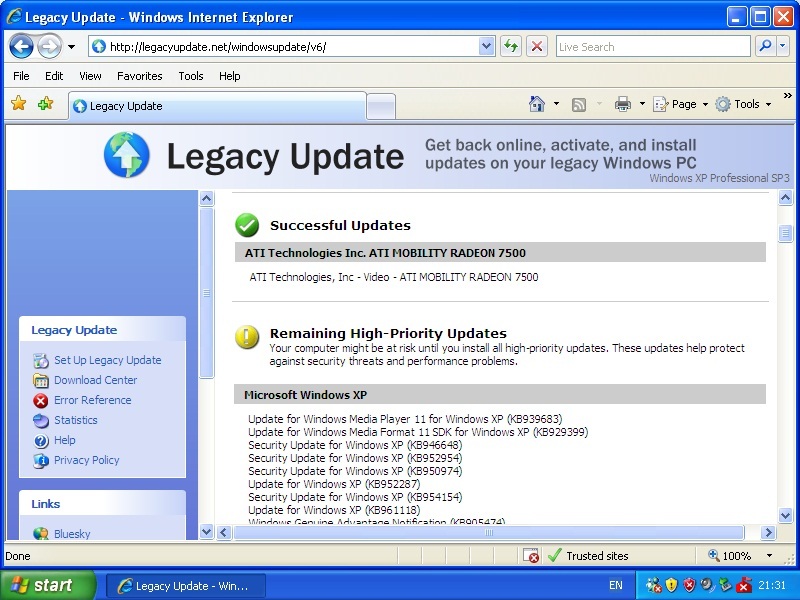Screen dimensions: 800x600
Task: Expand the address bar URL dropdown
Action: (487, 46)
